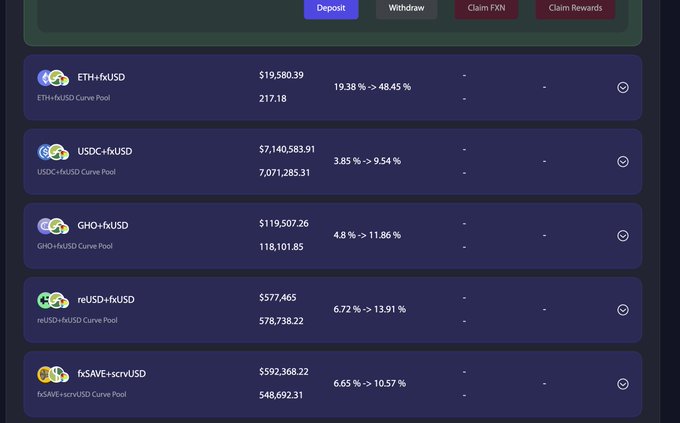Hit the Claim Rewards button

[575, 8]
